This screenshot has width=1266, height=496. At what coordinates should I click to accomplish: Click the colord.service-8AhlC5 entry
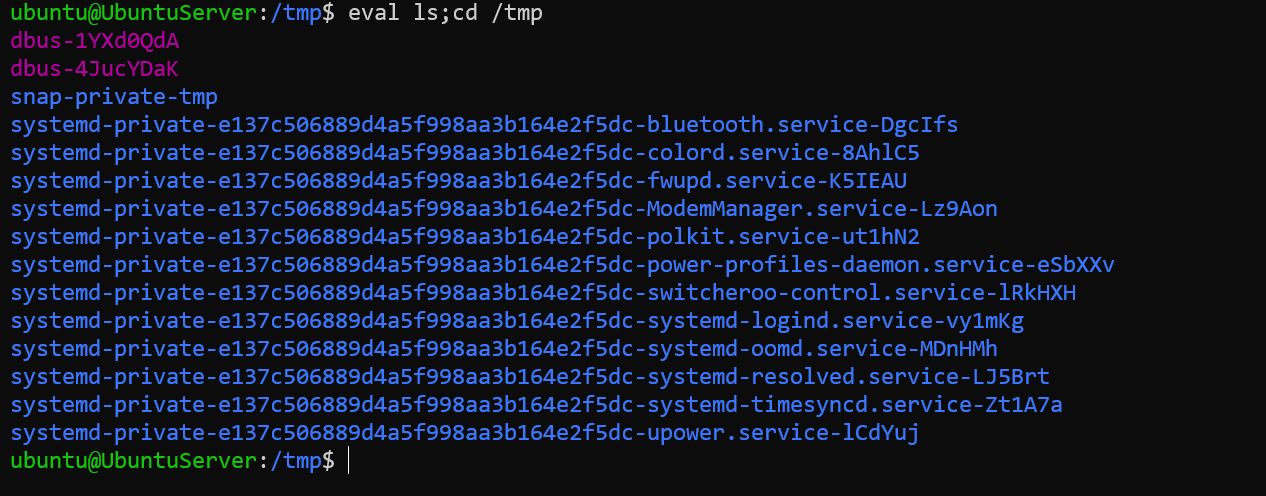[x=465, y=154]
